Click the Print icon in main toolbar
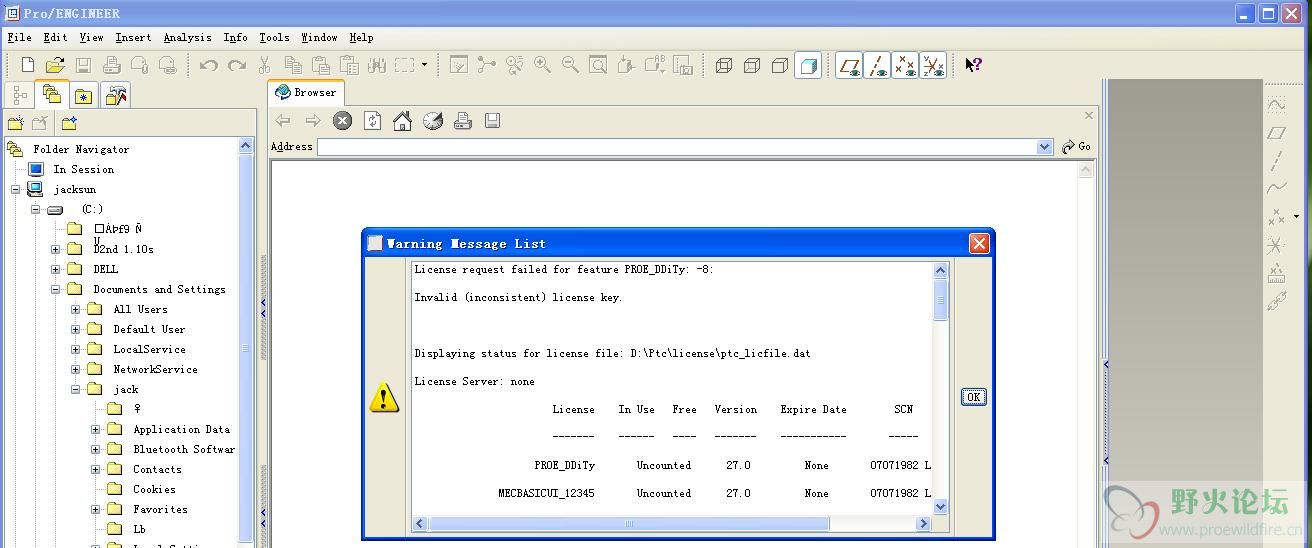This screenshot has height=548, width=1312. (x=112, y=65)
